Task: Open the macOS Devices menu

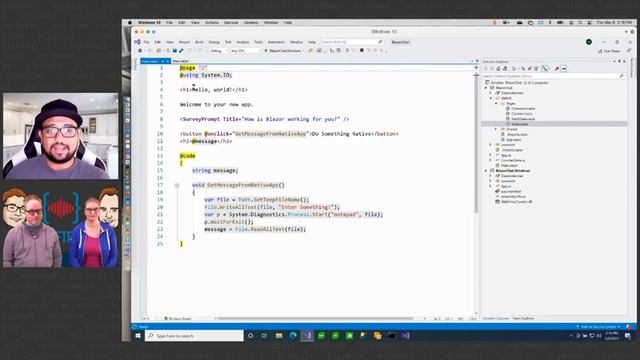Action: pos(231,23)
